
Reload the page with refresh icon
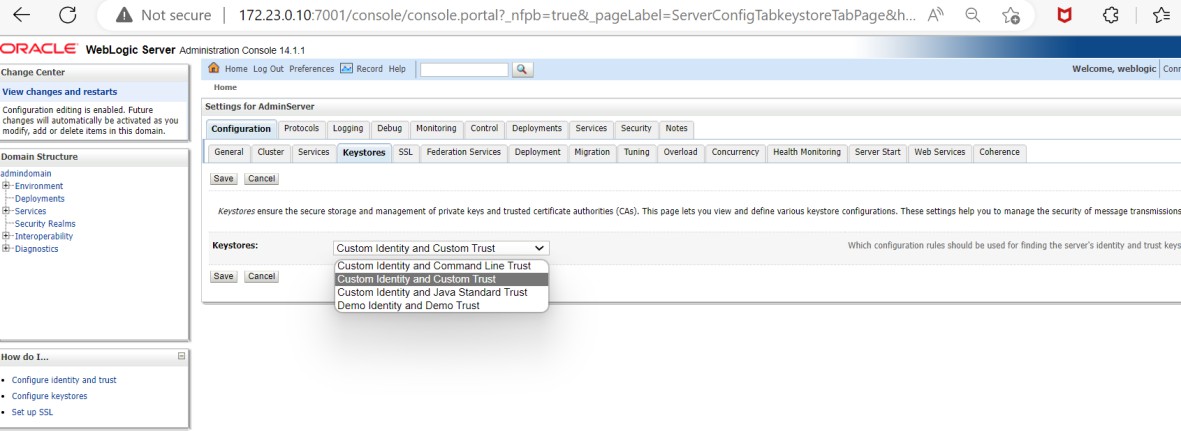tap(68, 15)
